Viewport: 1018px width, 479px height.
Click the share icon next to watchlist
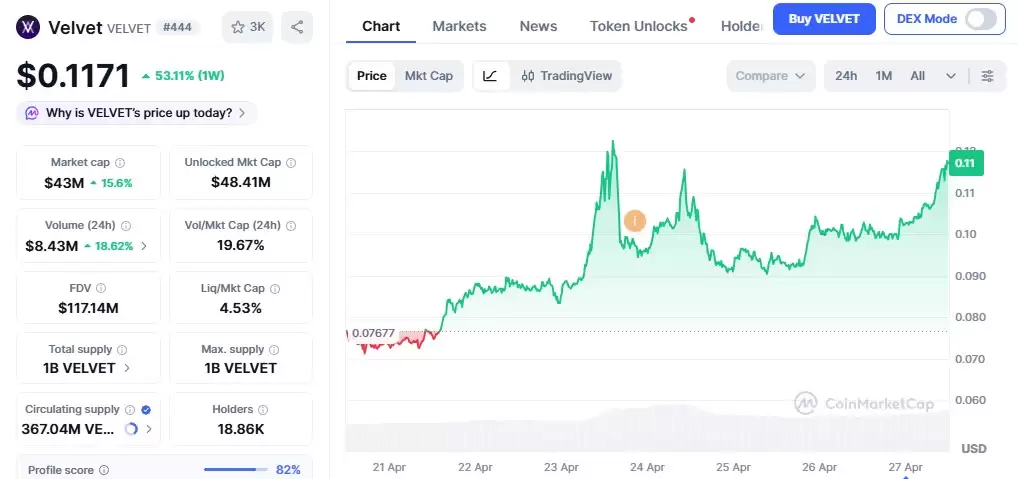[x=297, y=27]
